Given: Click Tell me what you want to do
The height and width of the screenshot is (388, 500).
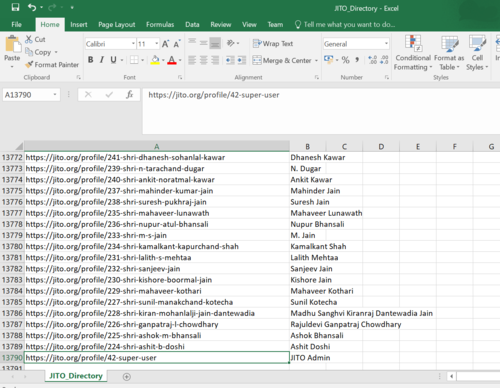Looking at the screenshot, I should click(x=345, y=24).
